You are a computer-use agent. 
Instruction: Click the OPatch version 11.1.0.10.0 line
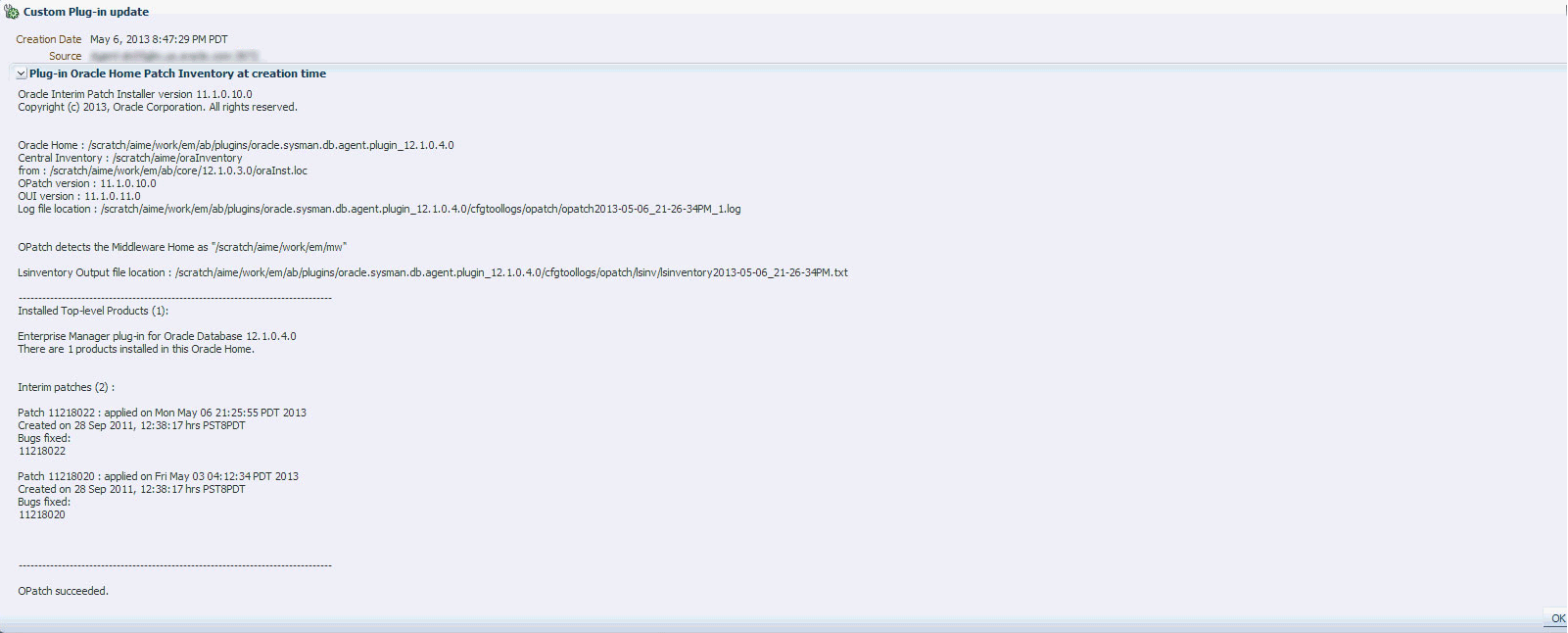[x=87, y=183]
